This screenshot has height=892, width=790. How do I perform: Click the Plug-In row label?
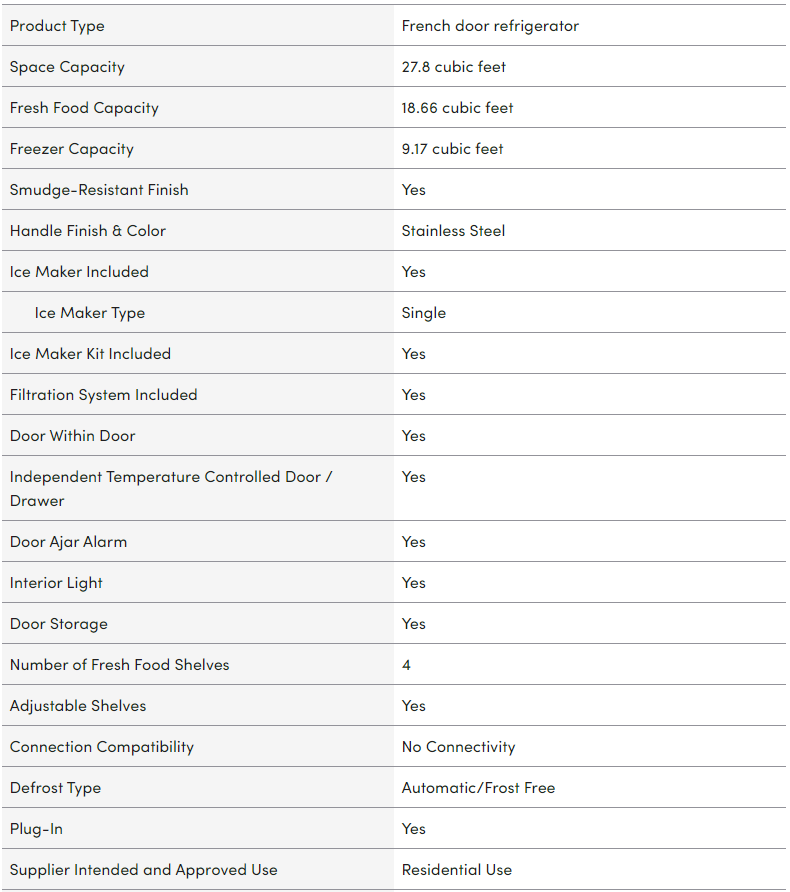tap(36, 829)
